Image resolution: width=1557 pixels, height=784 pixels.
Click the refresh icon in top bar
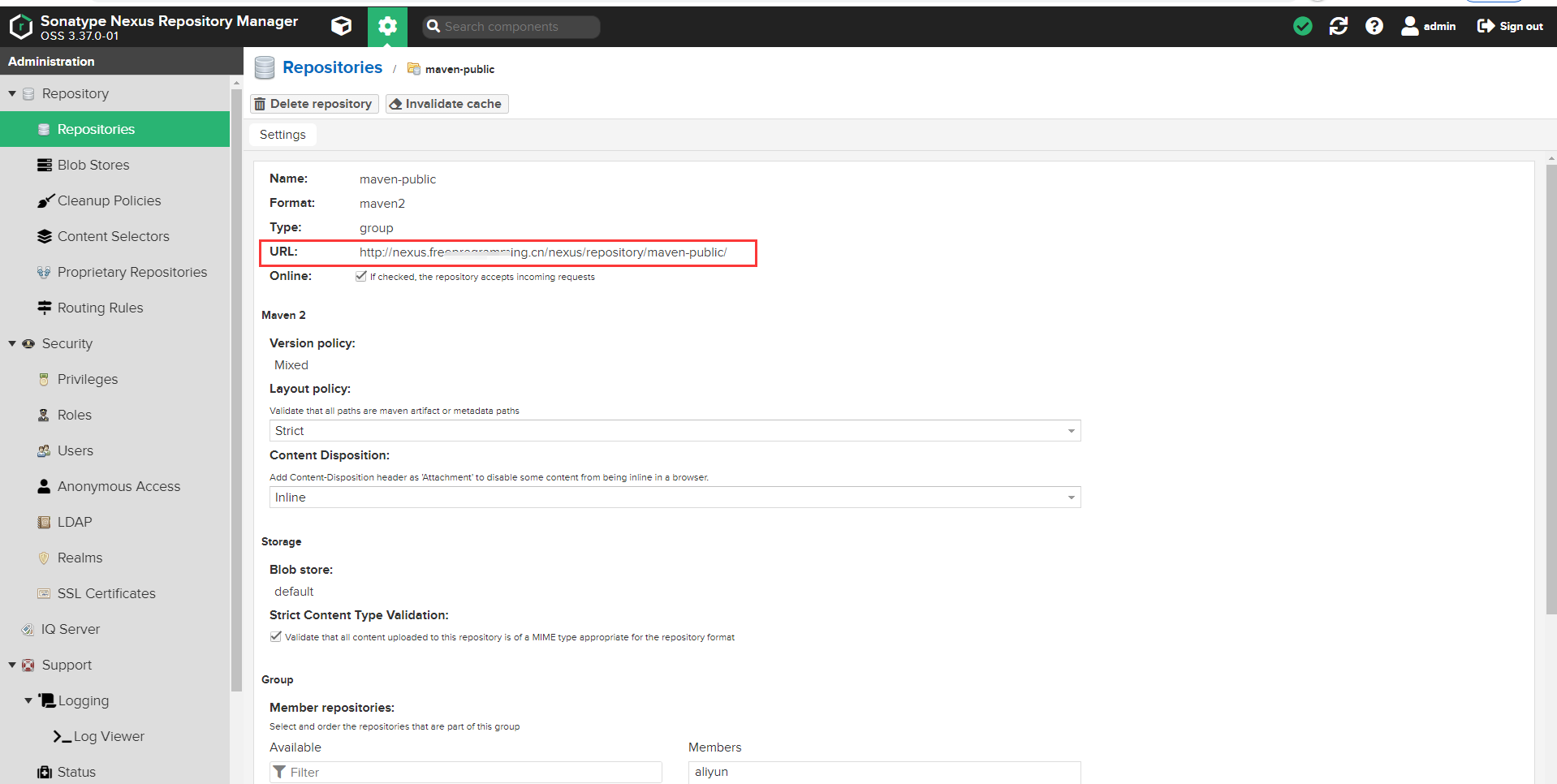tap(1339, 26)
